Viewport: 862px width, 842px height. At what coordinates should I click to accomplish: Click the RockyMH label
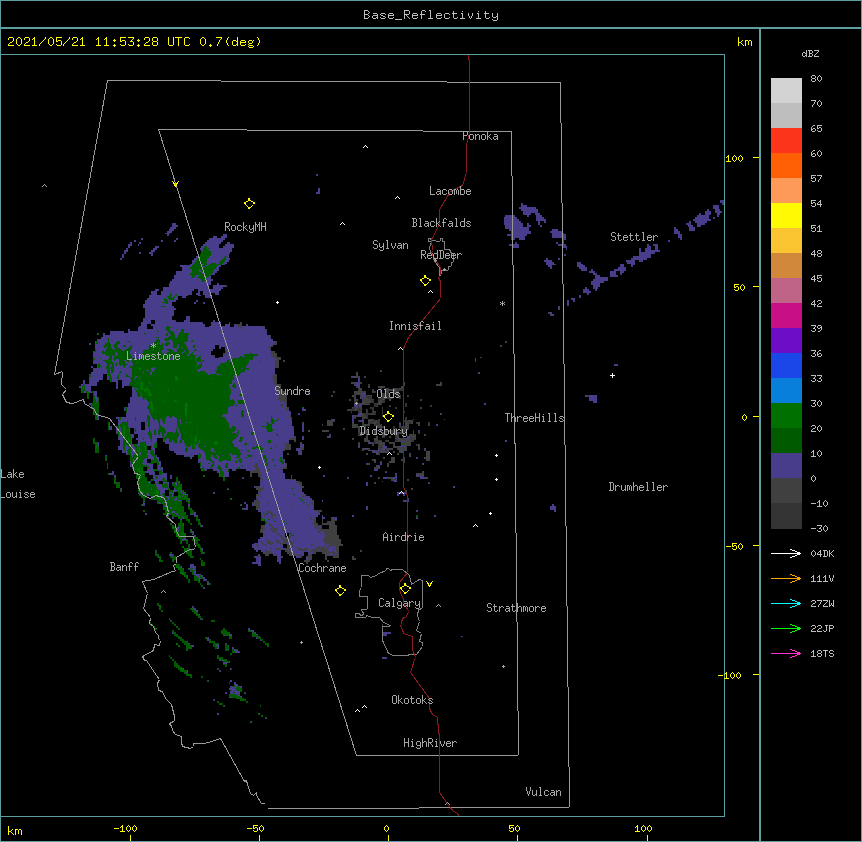point(245,227)
